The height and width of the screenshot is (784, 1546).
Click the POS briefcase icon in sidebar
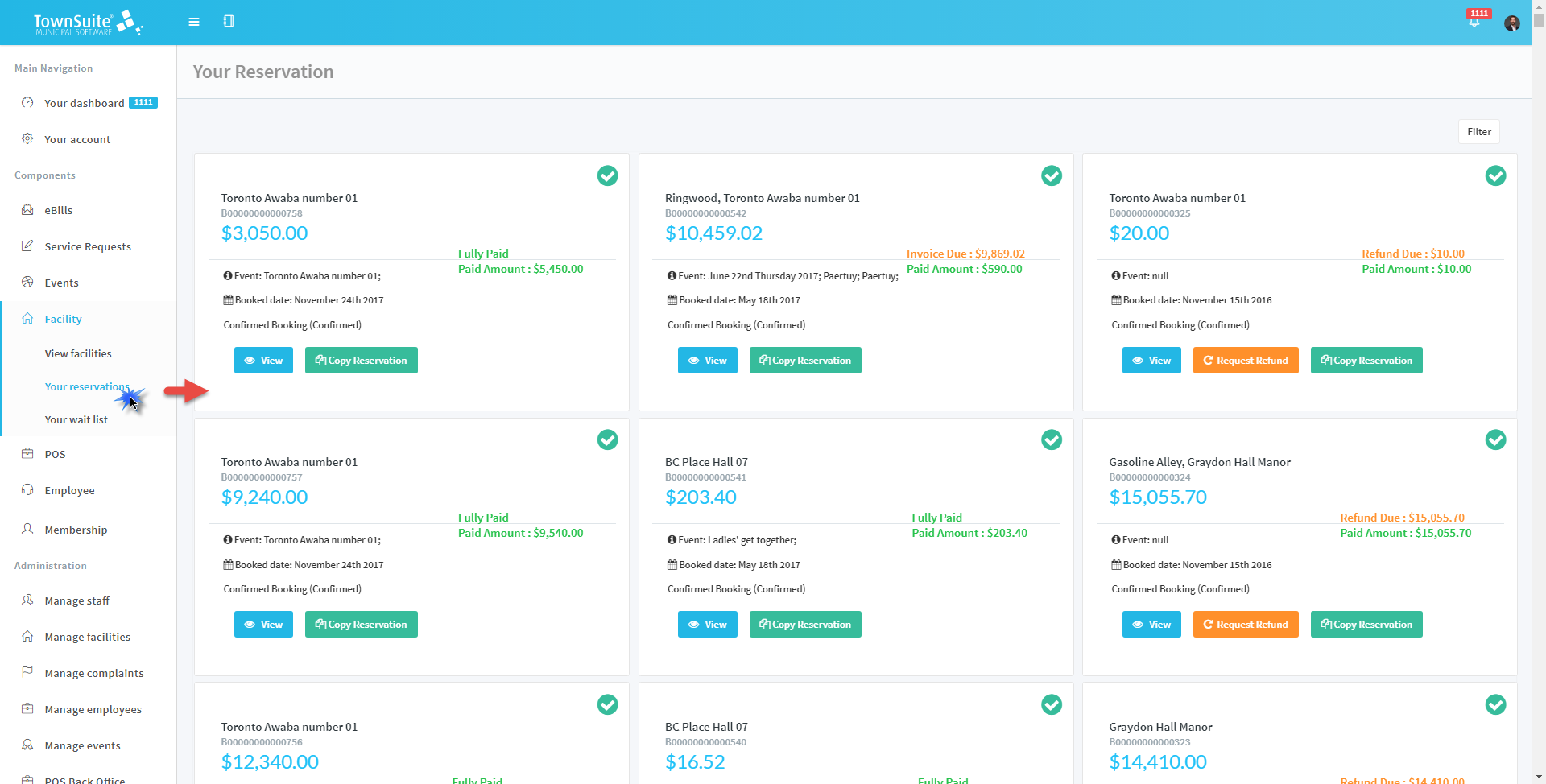coord(27,454)
